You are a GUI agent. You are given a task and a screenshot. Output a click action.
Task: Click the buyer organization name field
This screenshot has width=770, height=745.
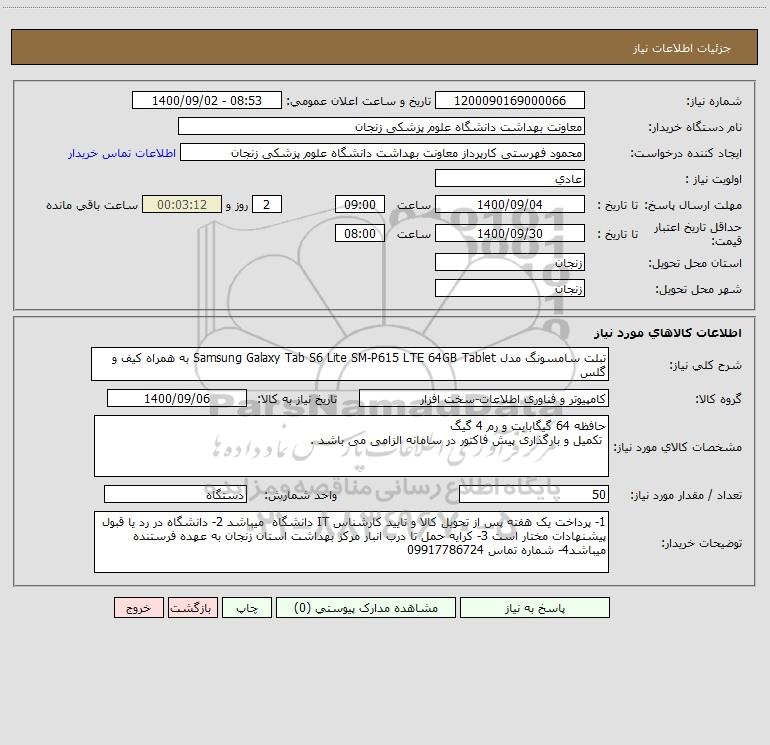click(x=381, y=126)
